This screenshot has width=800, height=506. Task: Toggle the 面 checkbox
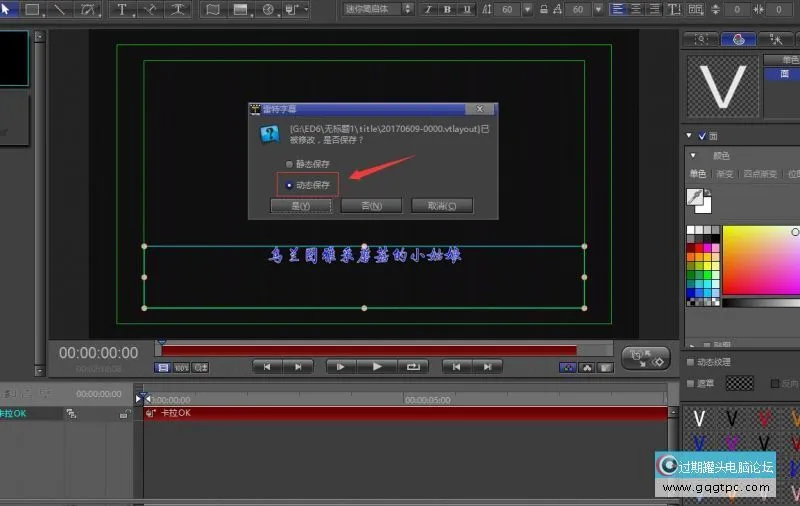pyautogui.click(x=702, y=136)
